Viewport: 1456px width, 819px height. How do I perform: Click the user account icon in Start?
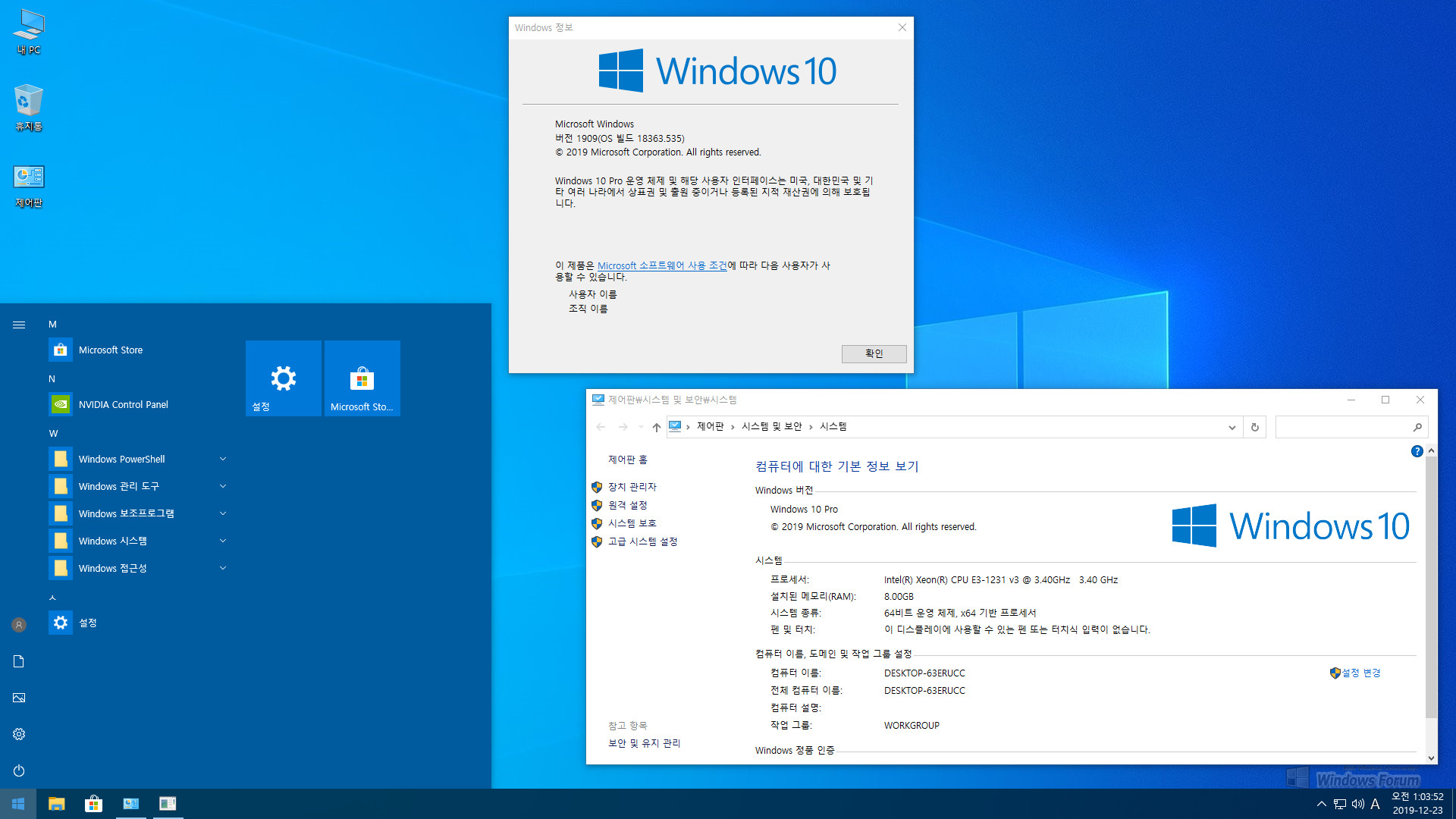click(19, 625)
